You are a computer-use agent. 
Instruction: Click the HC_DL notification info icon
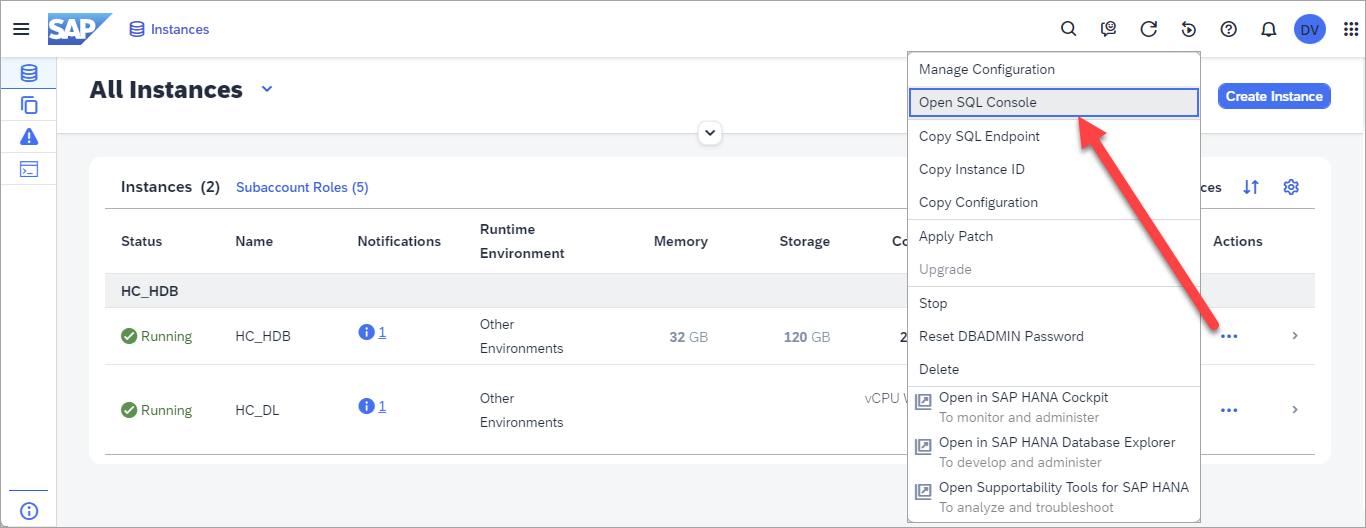(366, 406)
